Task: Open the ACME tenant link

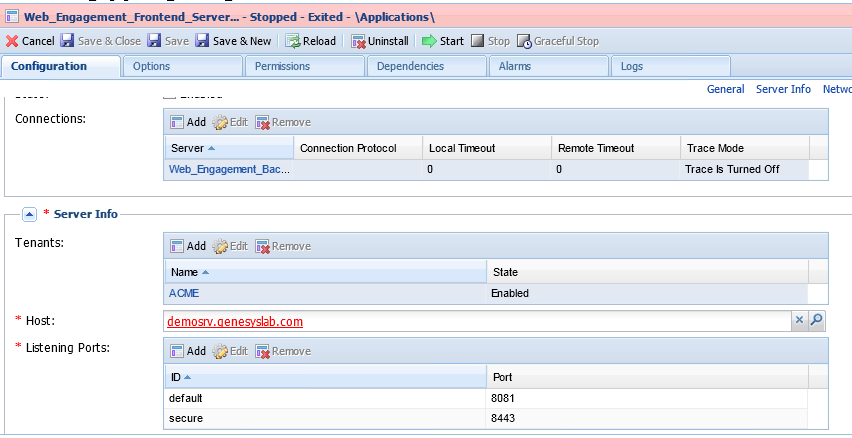Action: pyautogui.click(x=184, y=293)
